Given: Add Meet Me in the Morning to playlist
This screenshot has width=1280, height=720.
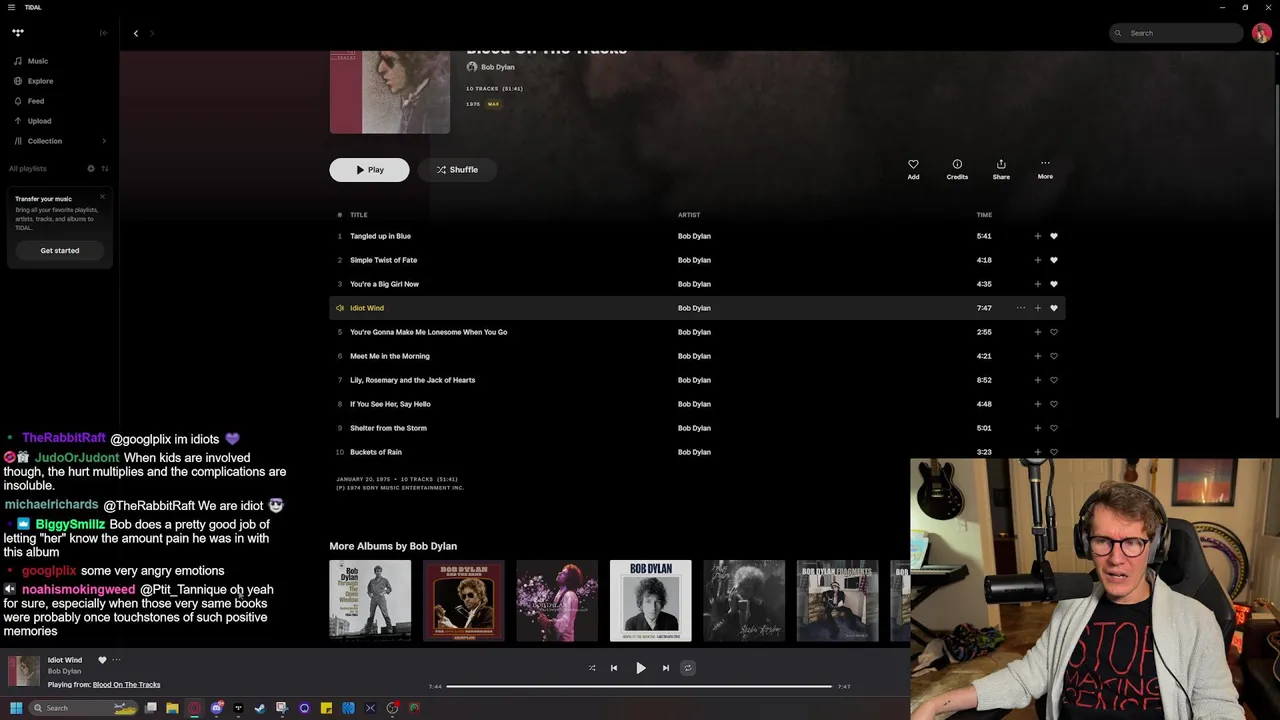Looking at the screenshot, I should (x=1037, y=356).
